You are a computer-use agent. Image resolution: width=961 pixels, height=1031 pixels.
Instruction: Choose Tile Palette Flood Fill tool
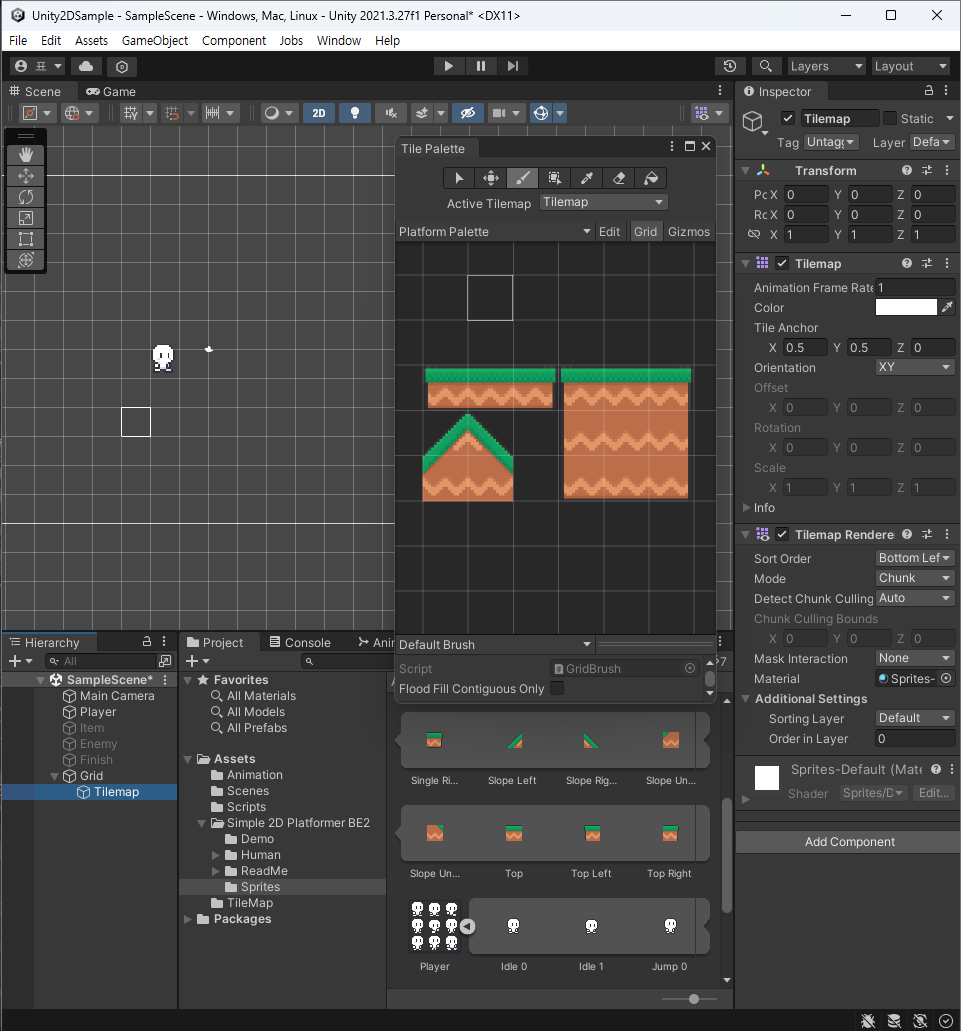(651, 178)
